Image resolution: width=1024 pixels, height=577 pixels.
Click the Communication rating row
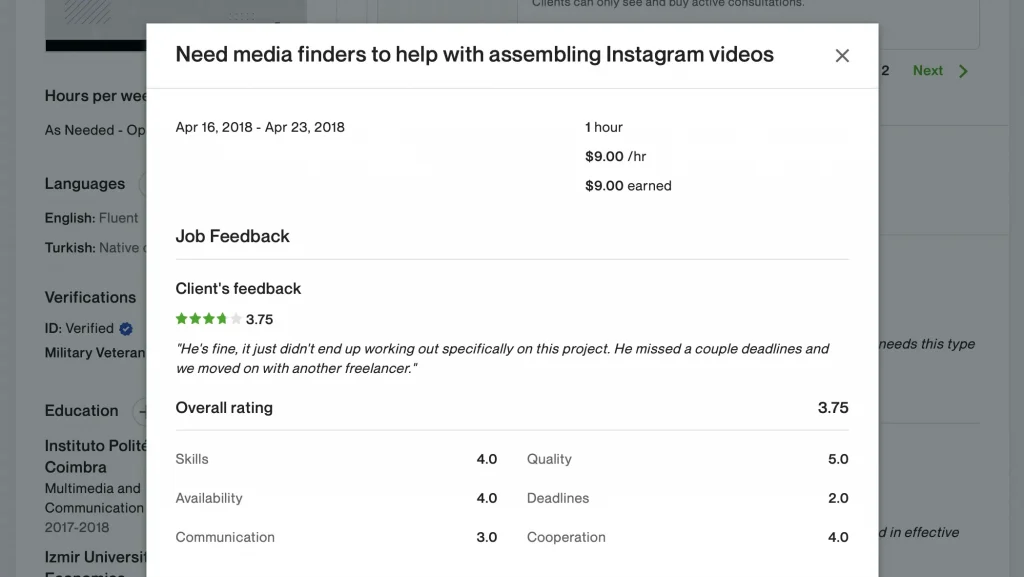[336, 537]
